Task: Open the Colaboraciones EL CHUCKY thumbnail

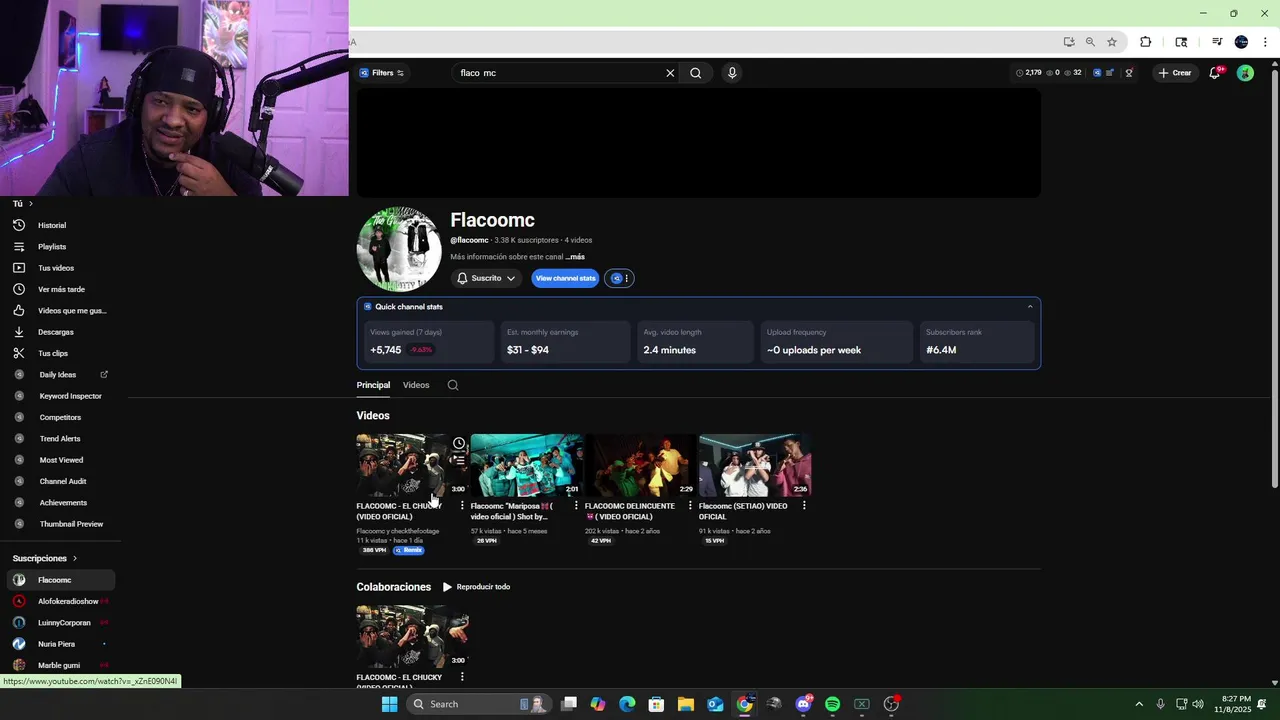Action: pos(412,636)
